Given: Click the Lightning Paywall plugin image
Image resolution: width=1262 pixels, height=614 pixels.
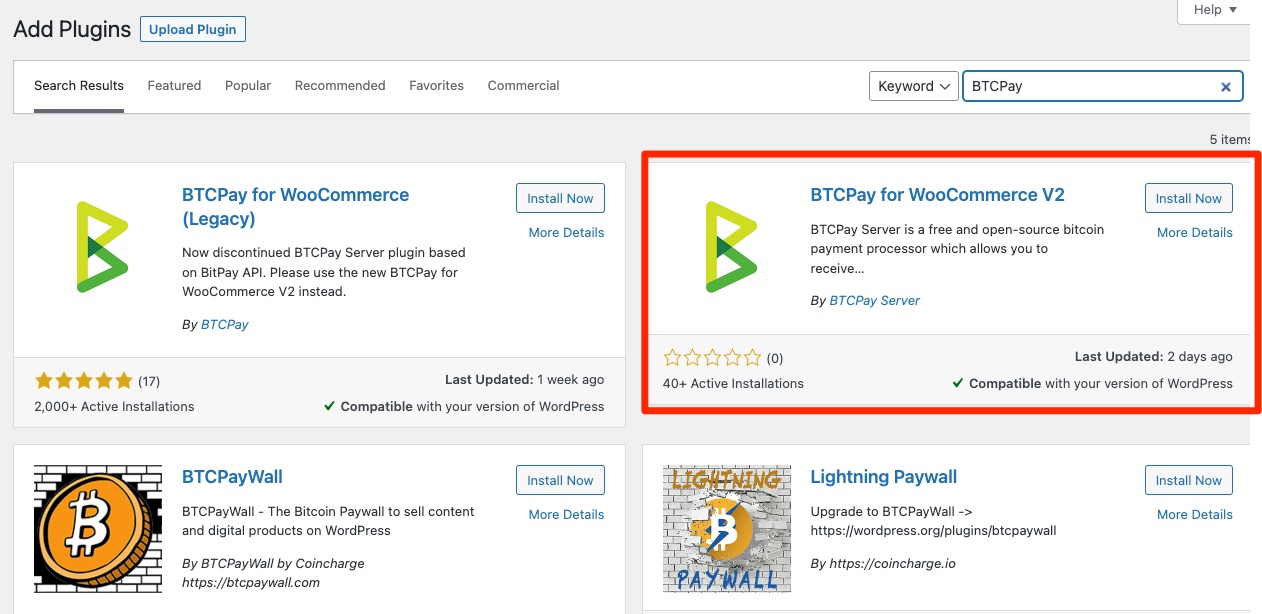Looking at the screenshot, I should pyautogui.click(x=726, y=529).
